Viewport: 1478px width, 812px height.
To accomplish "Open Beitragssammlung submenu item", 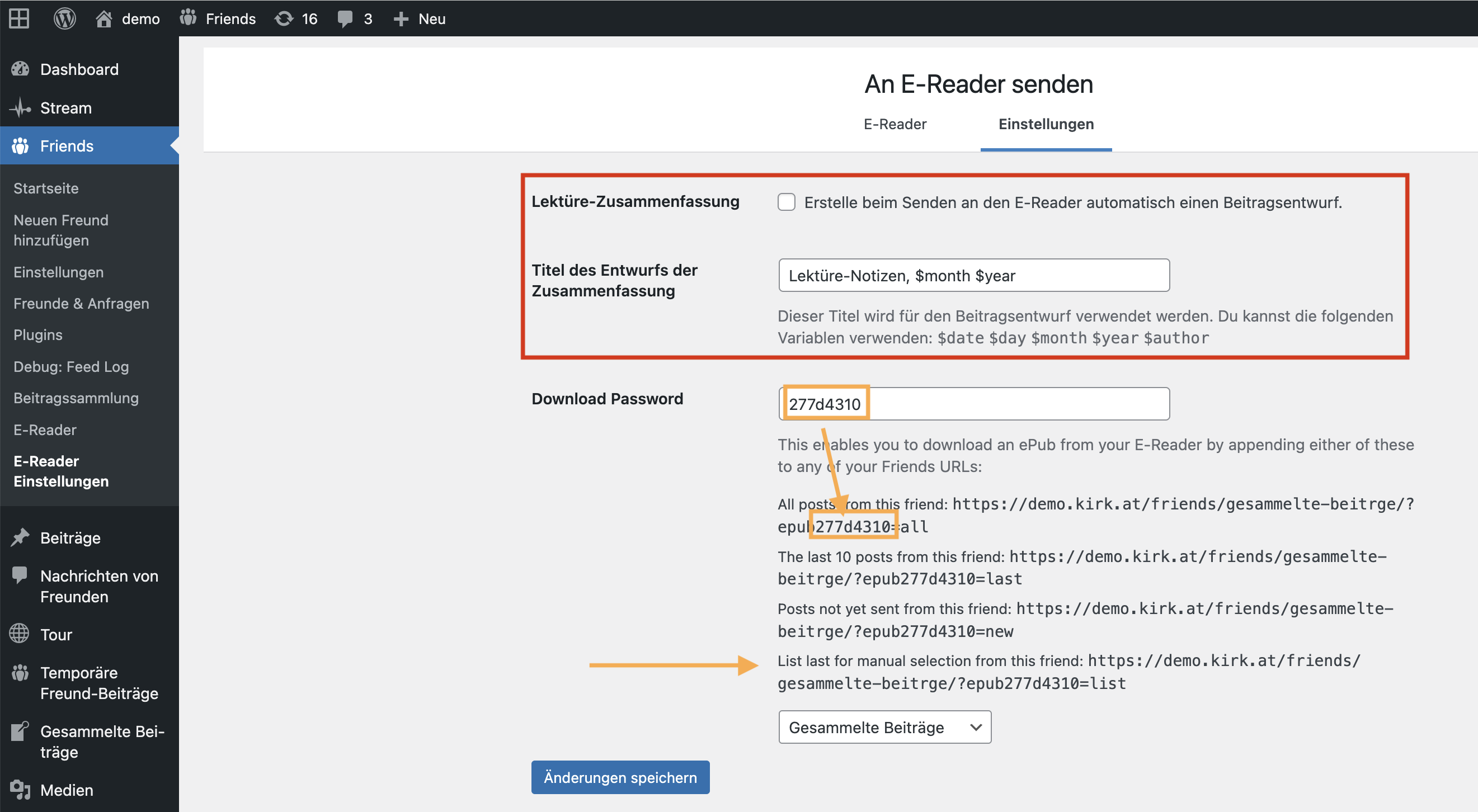I will point(76,398).
